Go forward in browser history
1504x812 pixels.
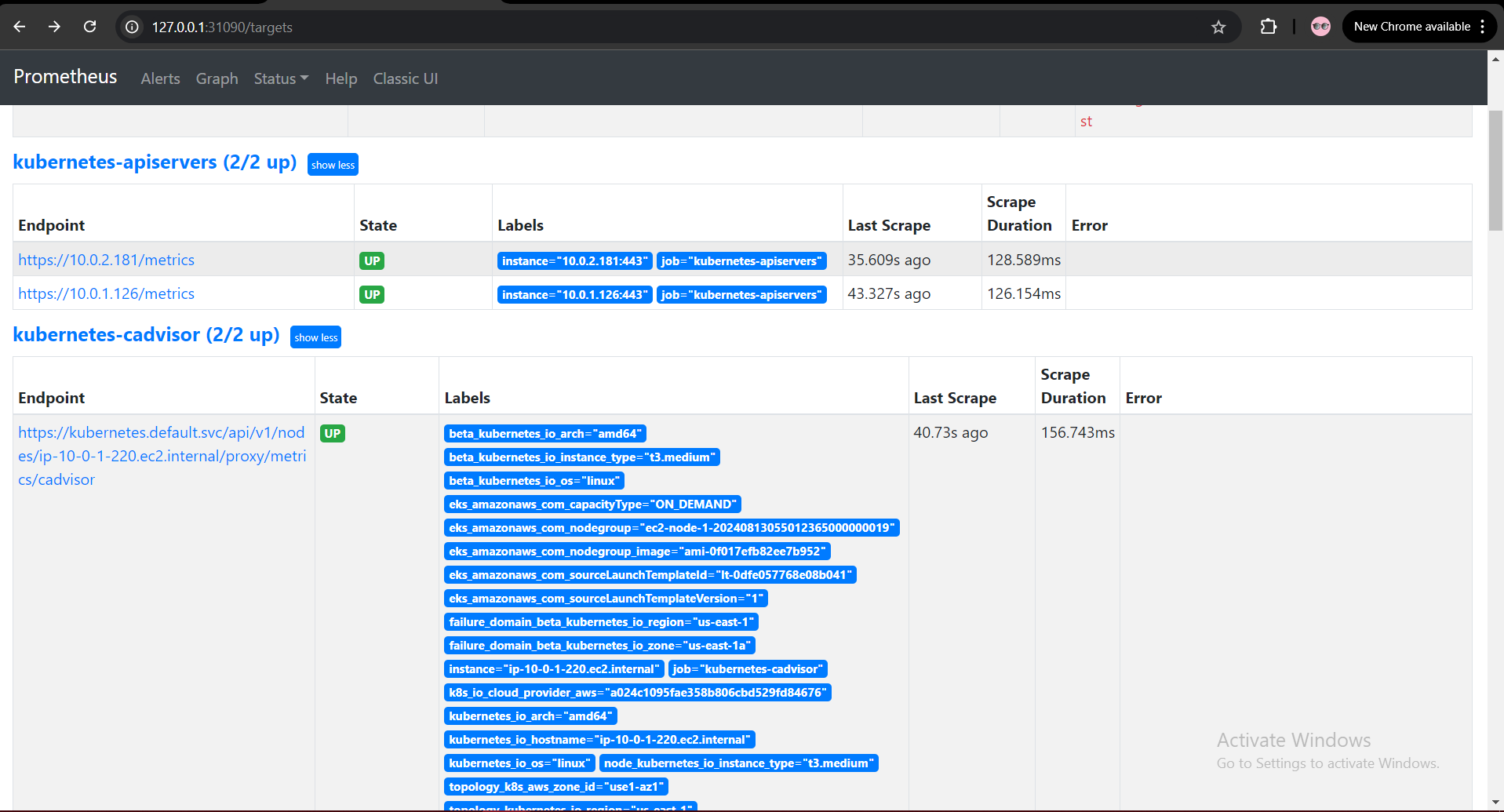(54, 27)
